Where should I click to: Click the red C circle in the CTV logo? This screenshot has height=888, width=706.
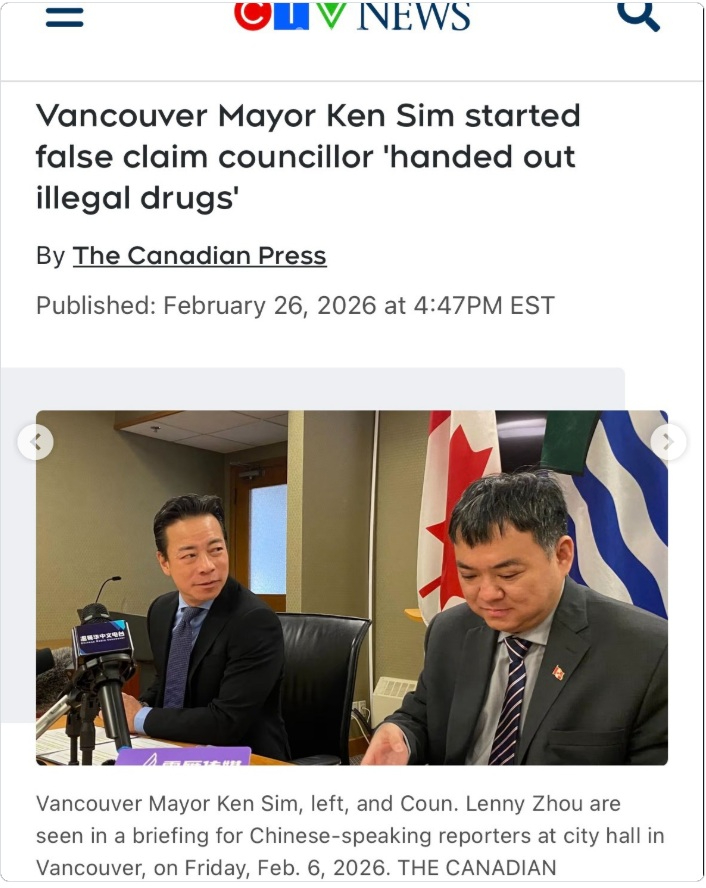(253, 15)
